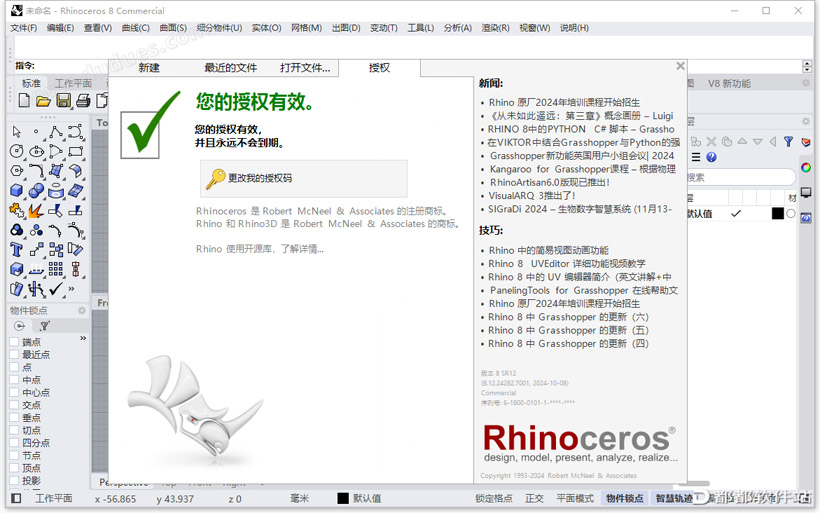Enable the 垂点 snap checkbox
Viewport: 820px width, 513px height.
(x=14, y=417)
